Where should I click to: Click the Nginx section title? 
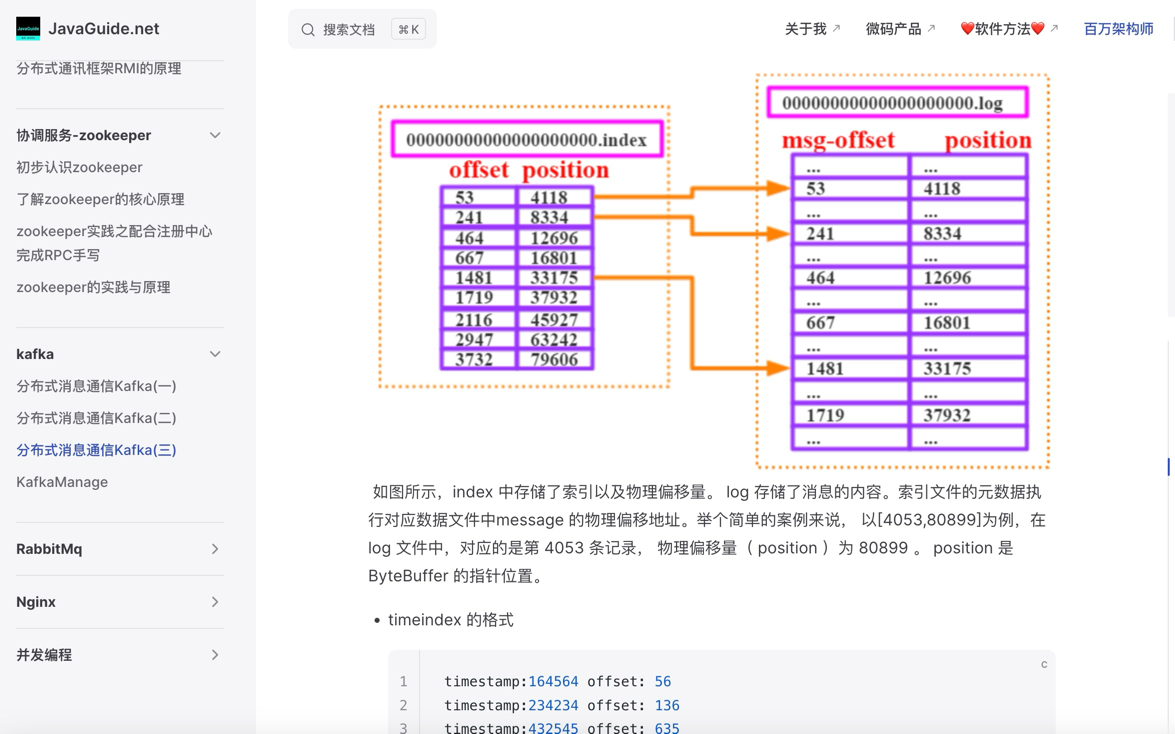click(x=36, y=602)
